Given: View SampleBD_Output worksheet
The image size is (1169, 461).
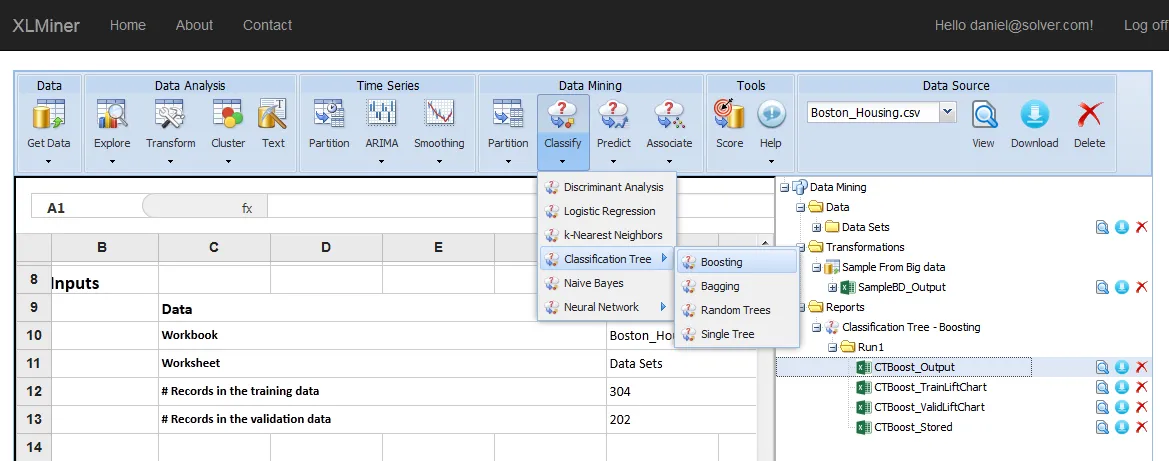Looking at the screenshot, I should [x=1102, y=287].
